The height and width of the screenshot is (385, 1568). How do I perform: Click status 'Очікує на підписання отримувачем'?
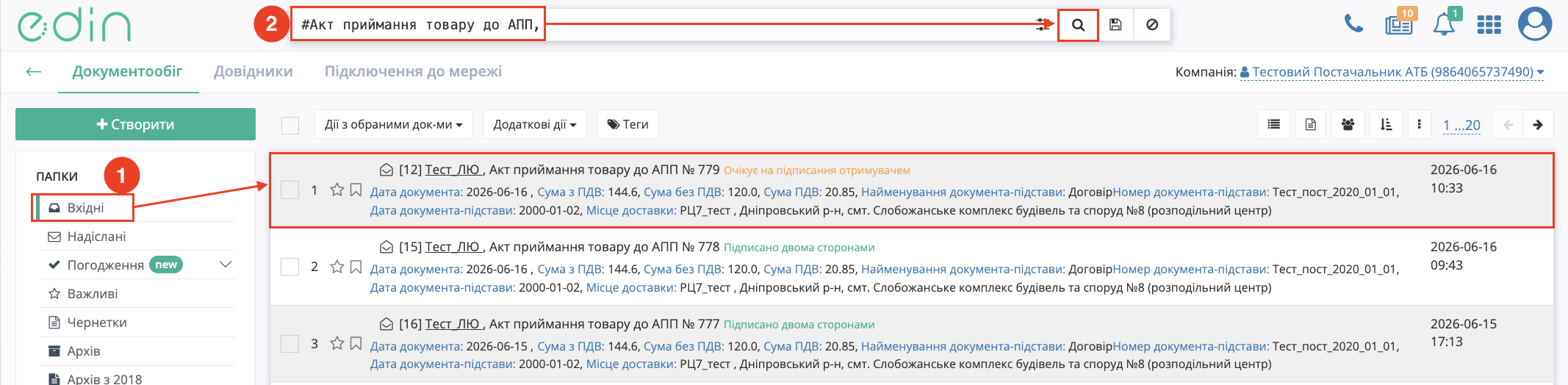[817, 170]
